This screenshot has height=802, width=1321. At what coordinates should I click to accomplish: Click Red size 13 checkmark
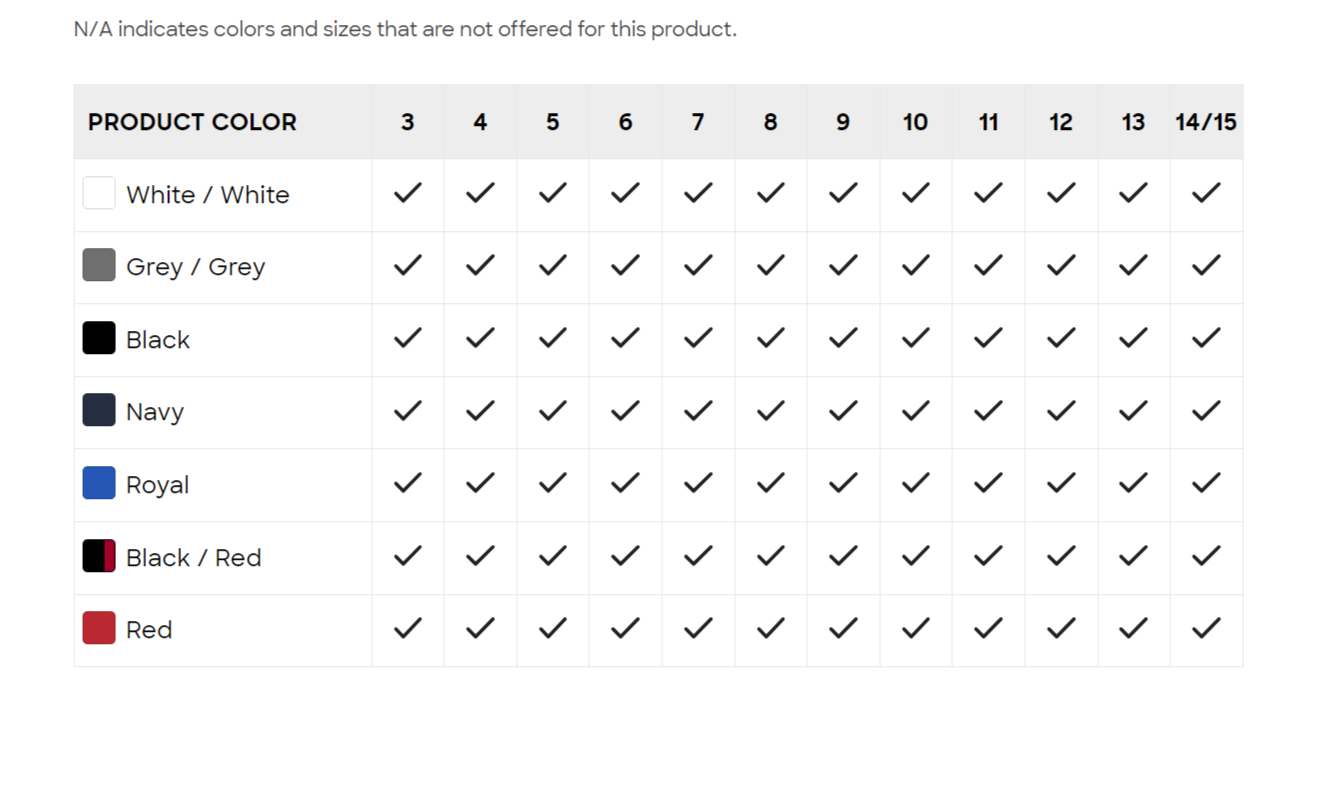point(1133,628)
